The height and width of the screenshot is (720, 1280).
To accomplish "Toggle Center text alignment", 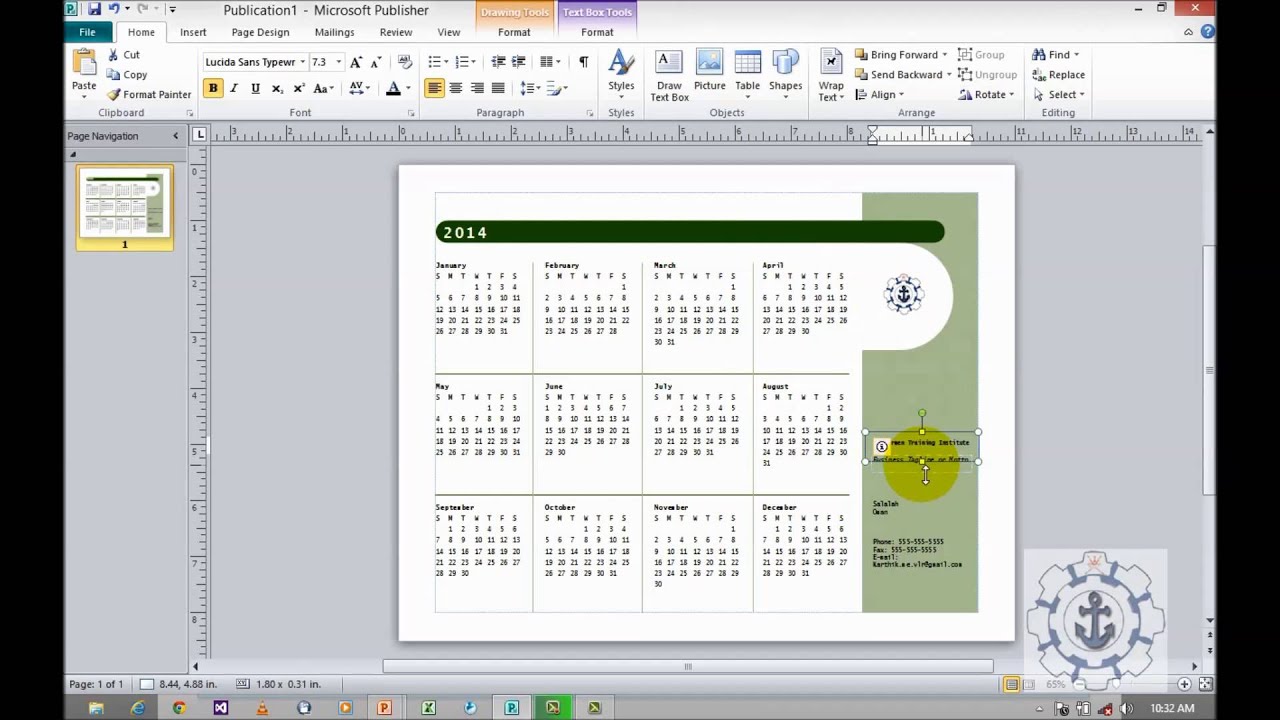I will [456, 89].
